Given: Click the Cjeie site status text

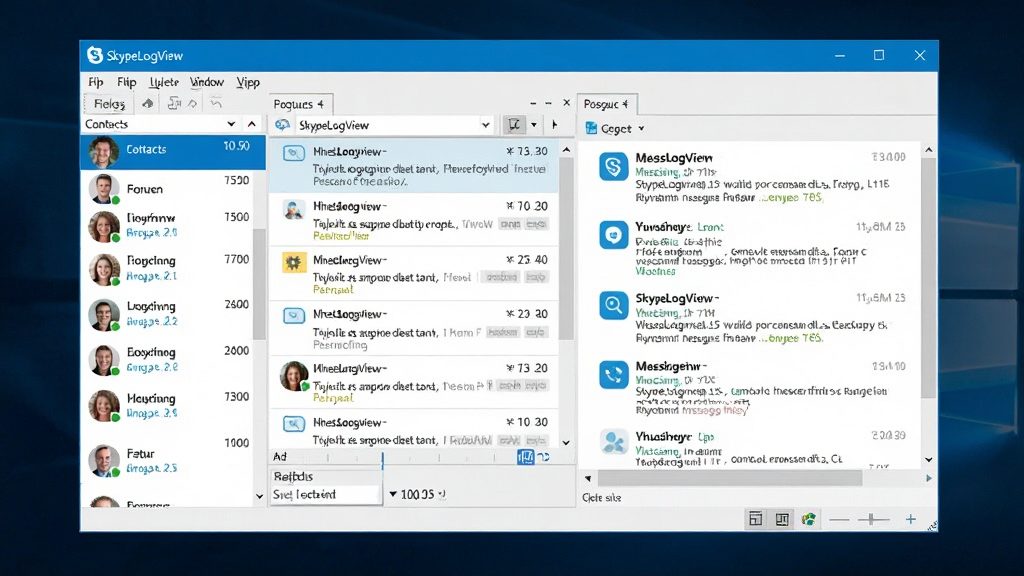Looking at the screenshot, I should click(601, 498).
